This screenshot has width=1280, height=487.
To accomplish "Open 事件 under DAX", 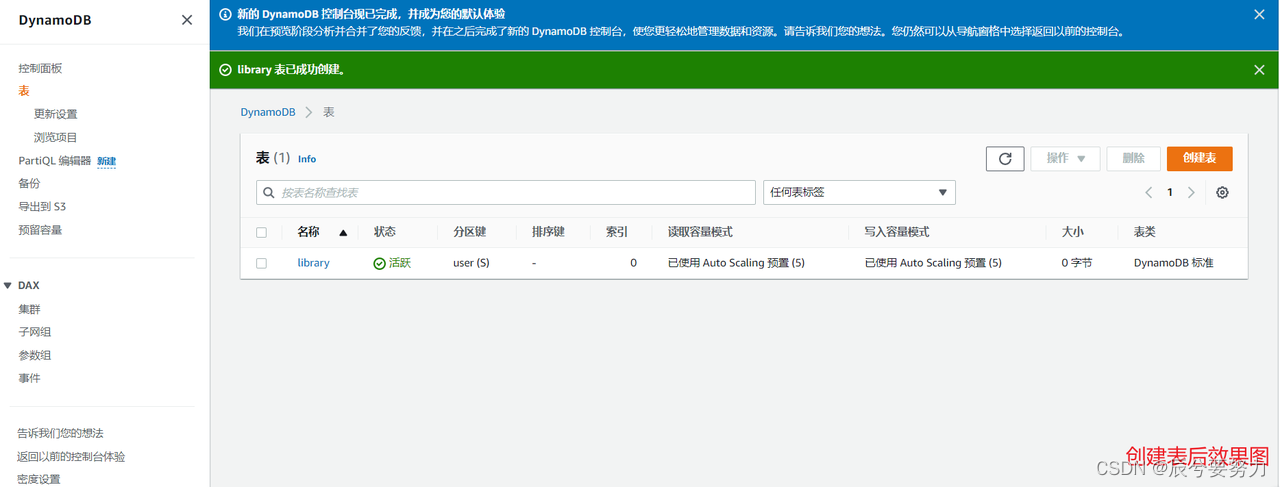I will (29, 378).
